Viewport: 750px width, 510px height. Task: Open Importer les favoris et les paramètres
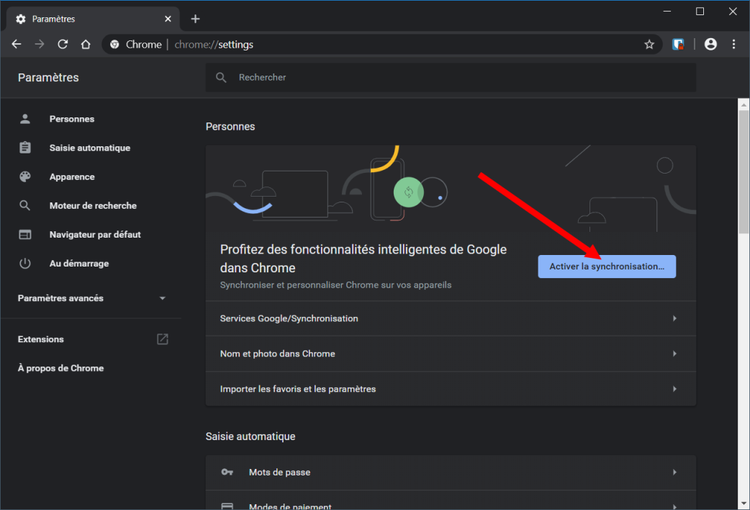point(450,388)
